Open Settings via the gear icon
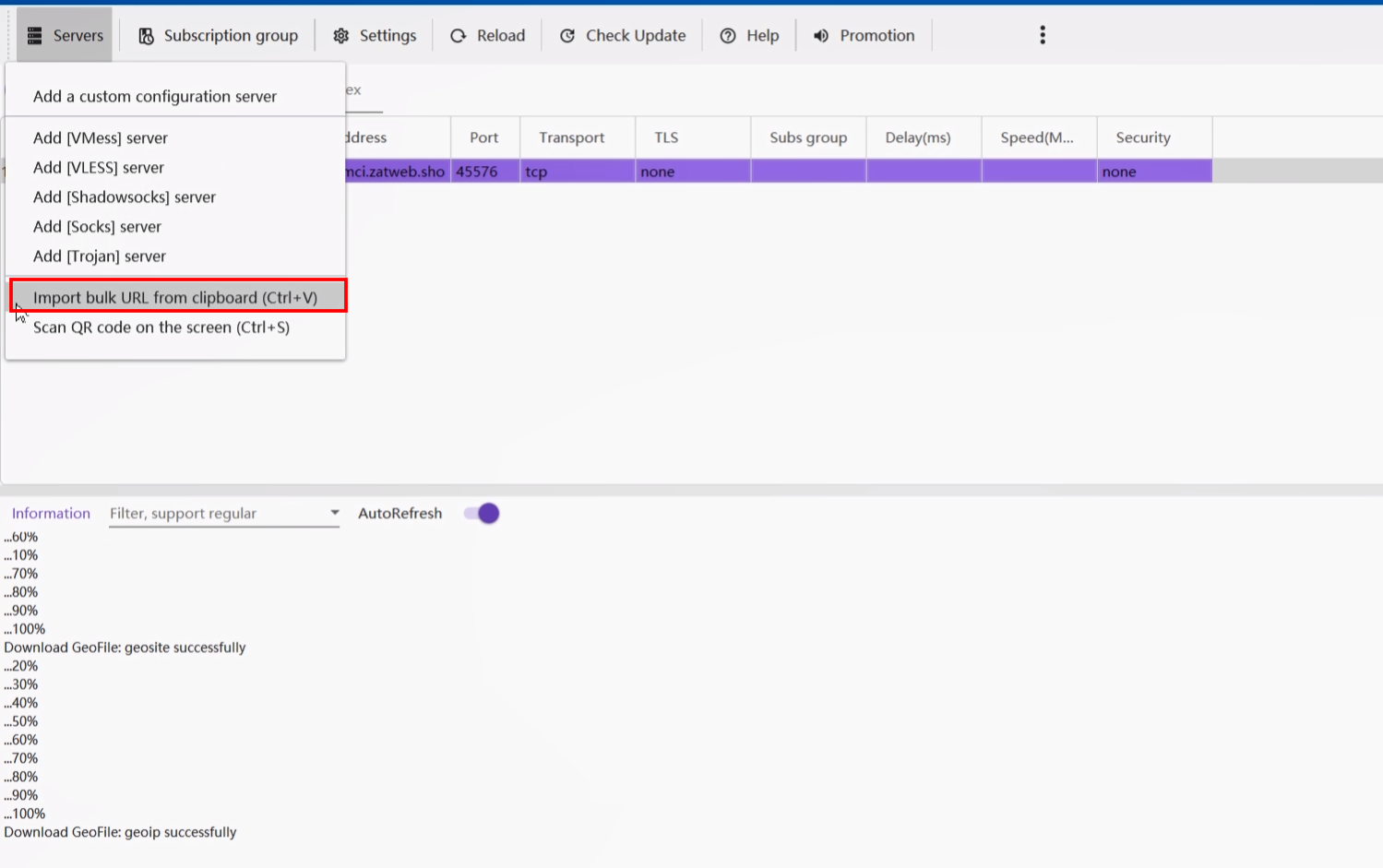Screen dimensions: 1383x868 341,36
